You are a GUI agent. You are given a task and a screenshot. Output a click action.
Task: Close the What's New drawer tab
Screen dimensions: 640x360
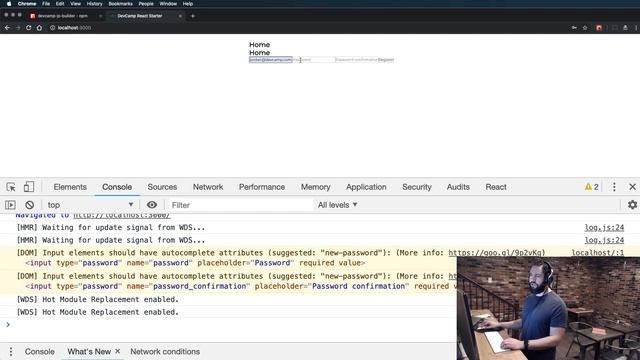pos(118,351)
